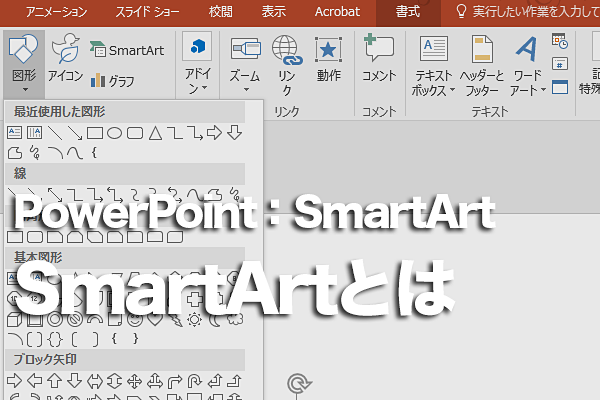600x400 pixels.
Task: Insert slide number icon with # symbol
Action: point(560,64)
